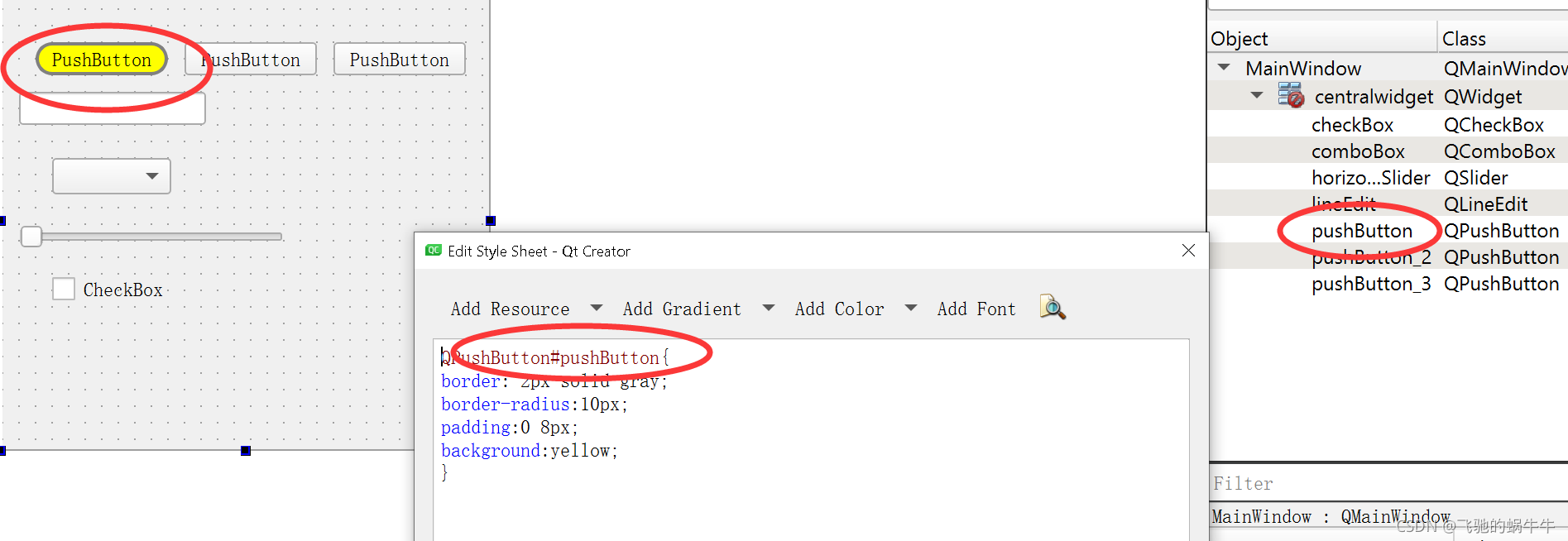The width and height of the screenshot is (1568, 541).
Task: Select pushButton in the object tree
Action: pyautogui.click(x=1362, y=231)
